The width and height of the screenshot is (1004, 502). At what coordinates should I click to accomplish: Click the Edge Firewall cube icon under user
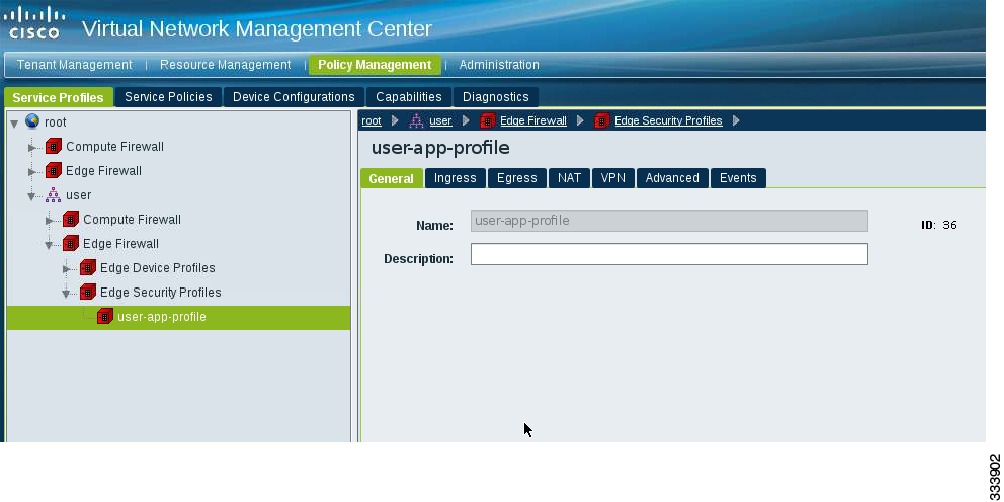pyautogui.click(x=71, y=244)
